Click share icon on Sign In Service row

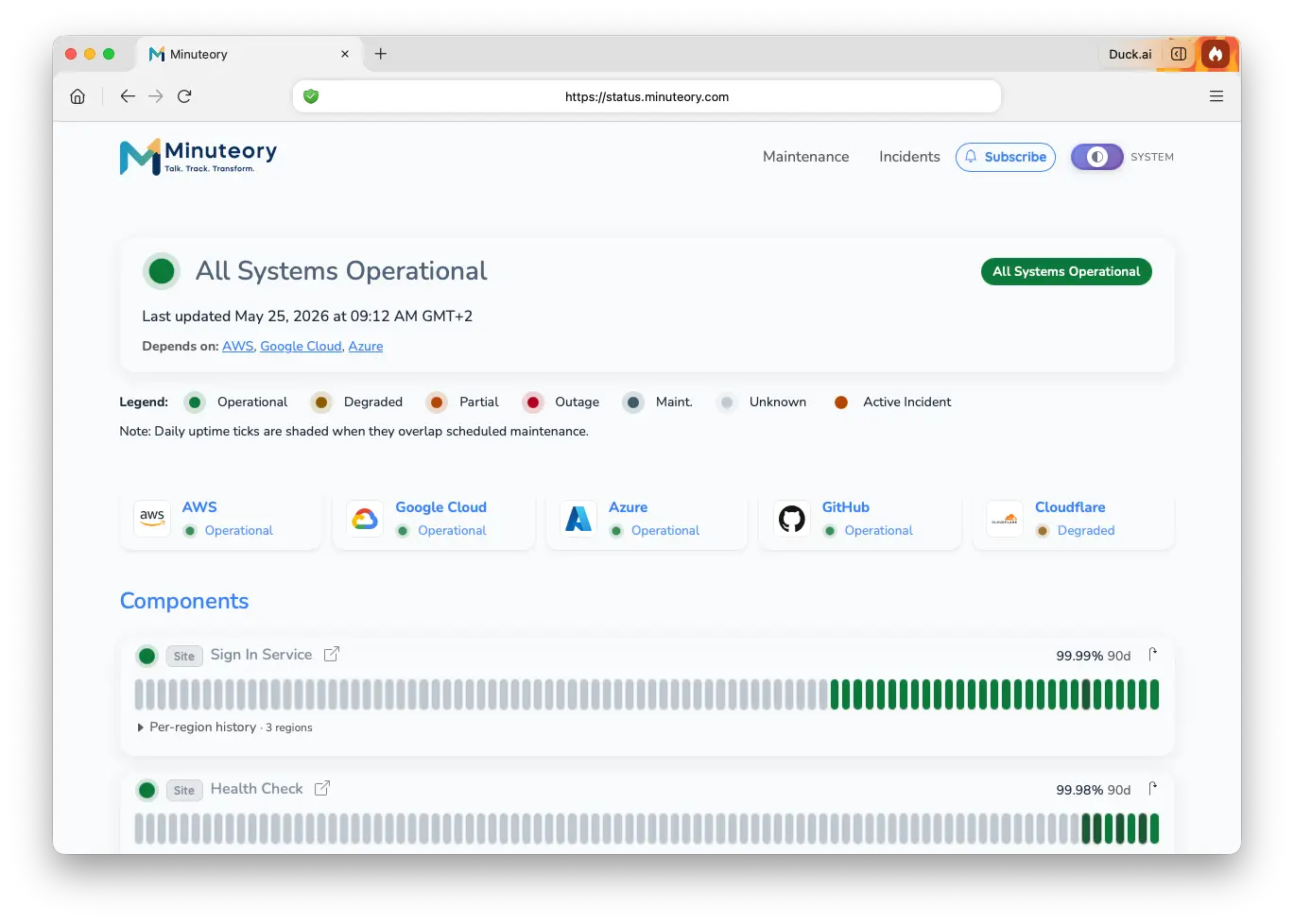point(1152,655)
